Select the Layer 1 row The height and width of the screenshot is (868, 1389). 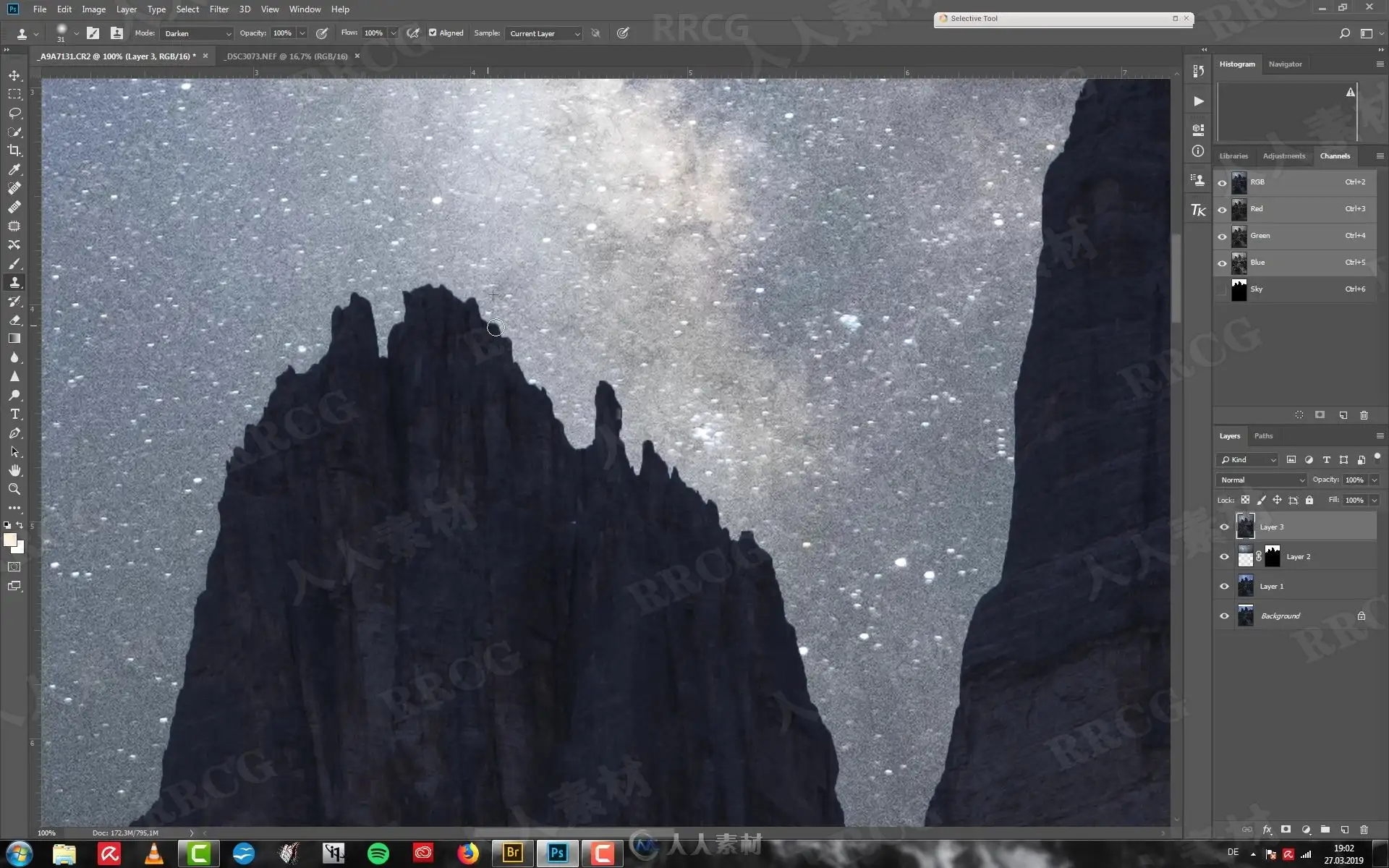1296,586
